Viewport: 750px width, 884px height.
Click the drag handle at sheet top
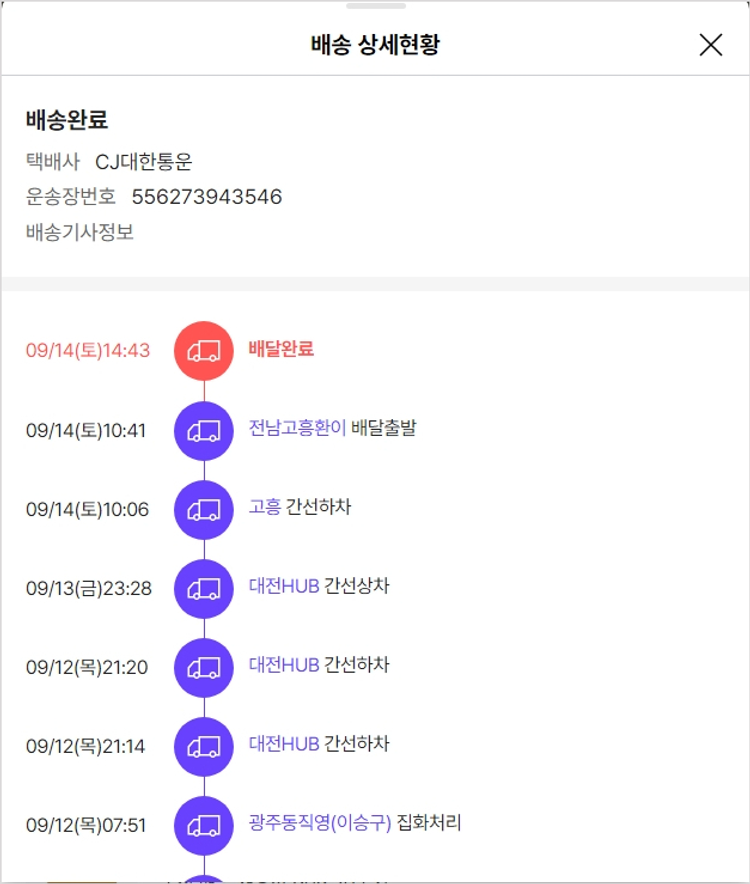point(375,6)
